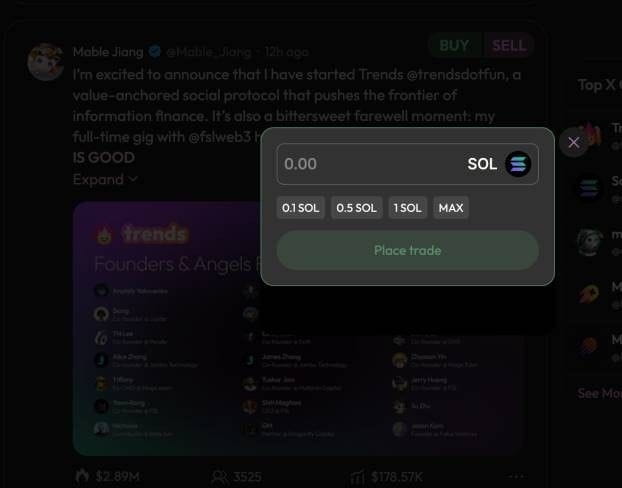Image resolution: width=622 pixels, height=488 pixels.
Task: Click the SOL amount input field
Action: point(407,164)
